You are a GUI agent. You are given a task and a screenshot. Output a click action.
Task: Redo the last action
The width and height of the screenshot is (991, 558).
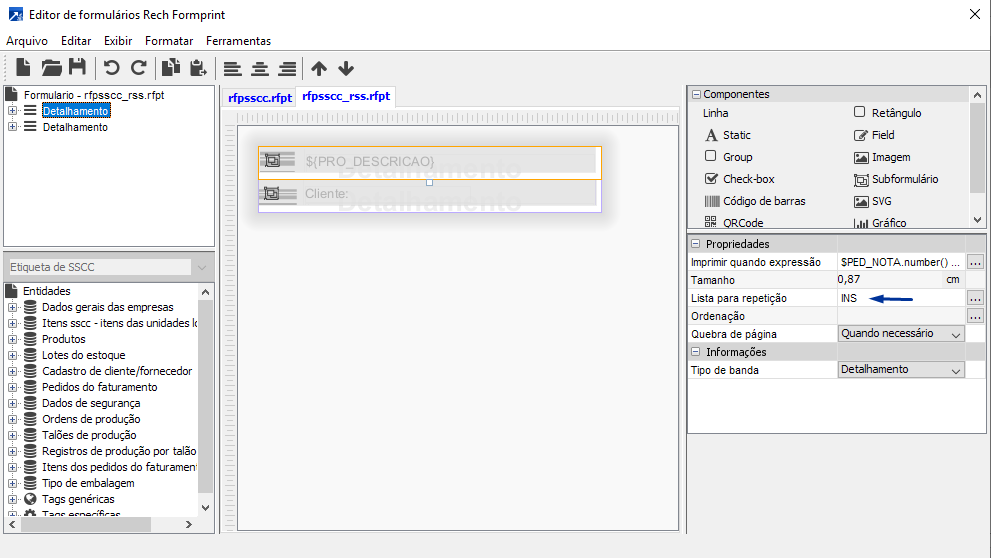[138, 68]
